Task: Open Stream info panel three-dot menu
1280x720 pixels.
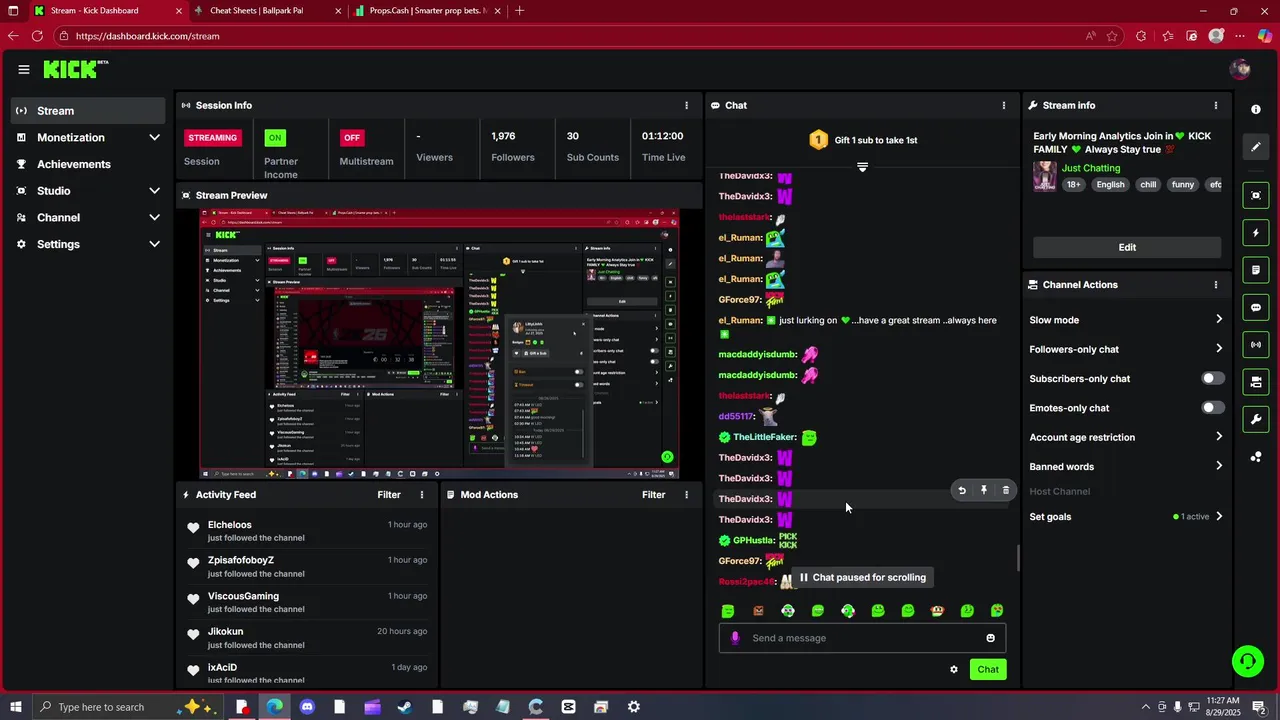Action: pyautogui.click(x=1216, y=105)
